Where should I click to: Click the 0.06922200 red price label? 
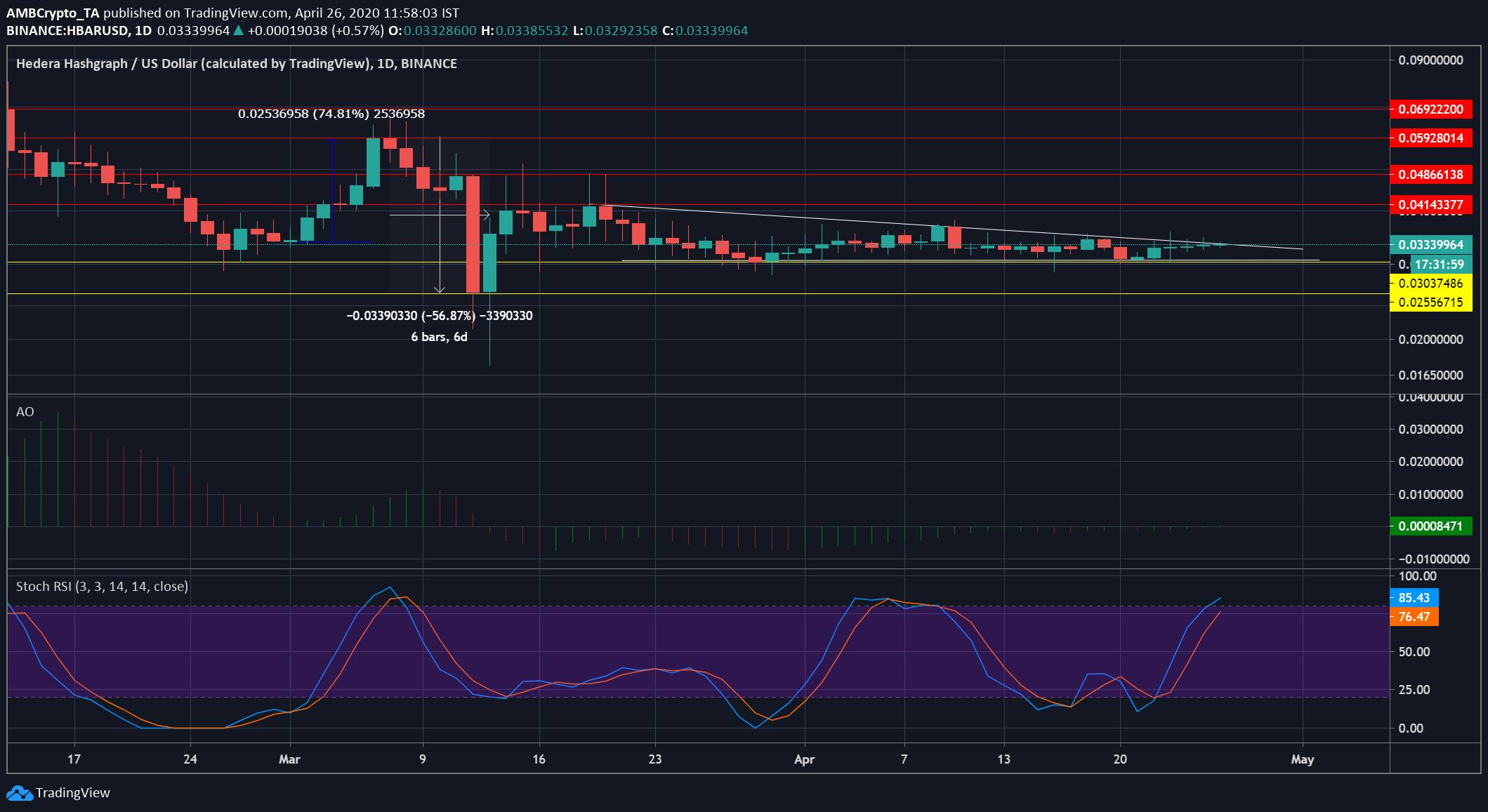tap(1431, 109)
